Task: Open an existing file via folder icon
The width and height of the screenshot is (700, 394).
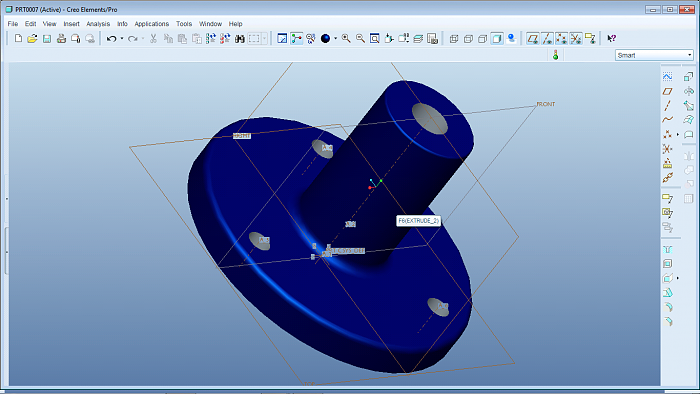Action: click(x=32, y=39)
